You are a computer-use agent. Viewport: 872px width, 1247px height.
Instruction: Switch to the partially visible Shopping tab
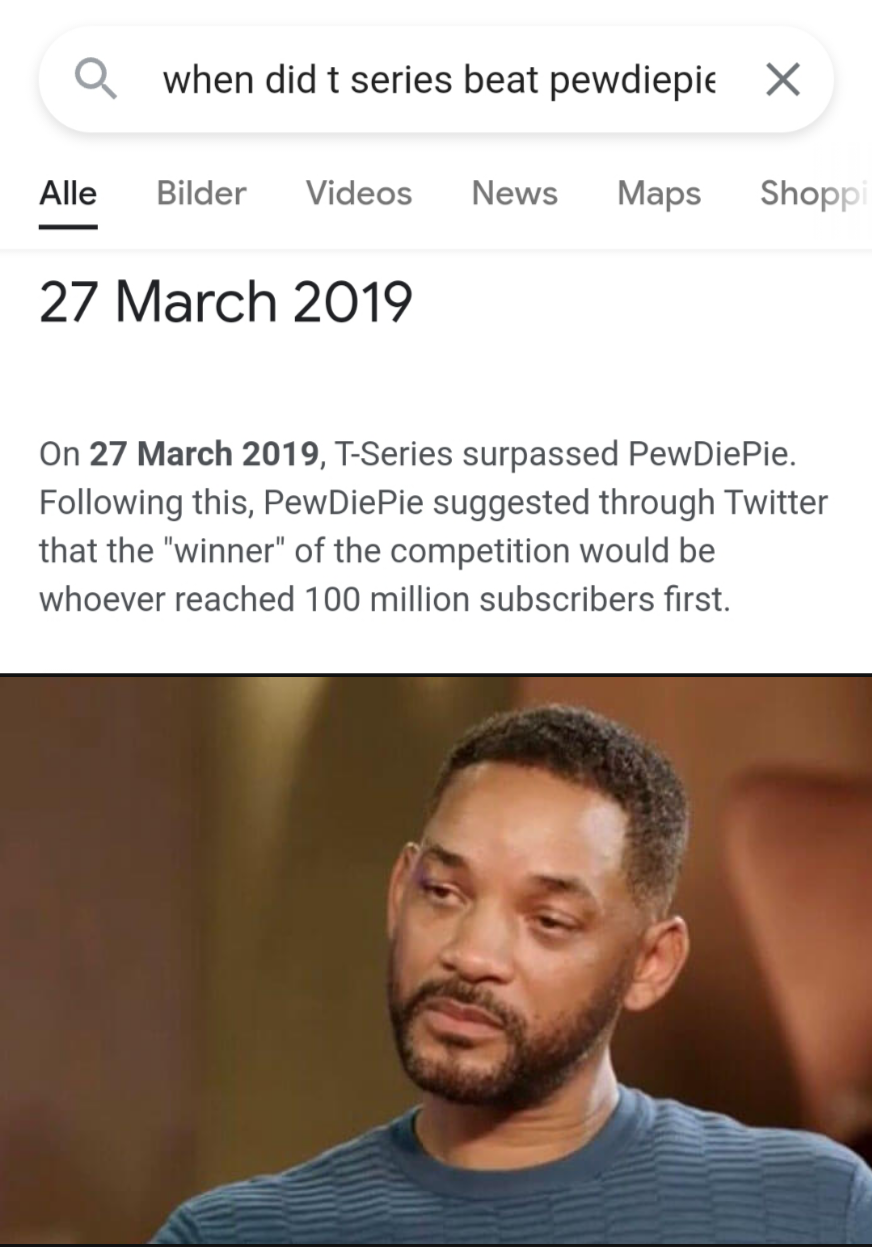coord(812,192)
